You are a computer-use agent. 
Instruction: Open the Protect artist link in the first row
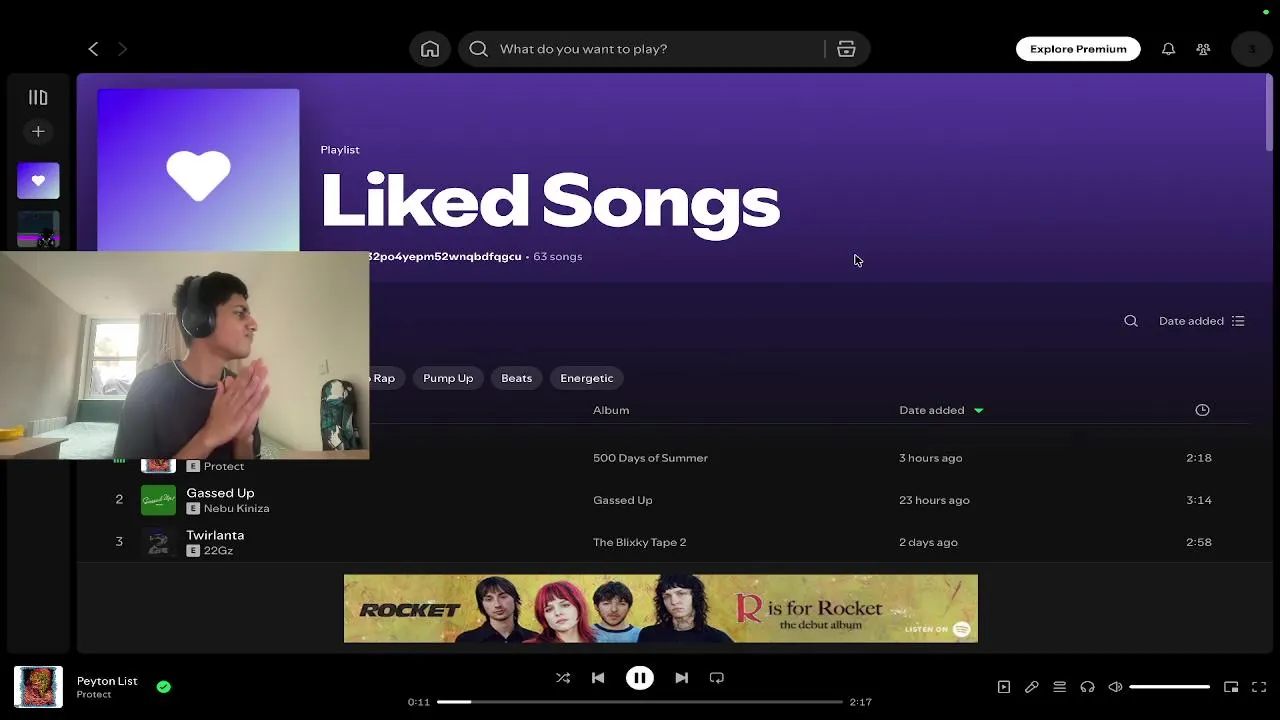pos(223,466)
